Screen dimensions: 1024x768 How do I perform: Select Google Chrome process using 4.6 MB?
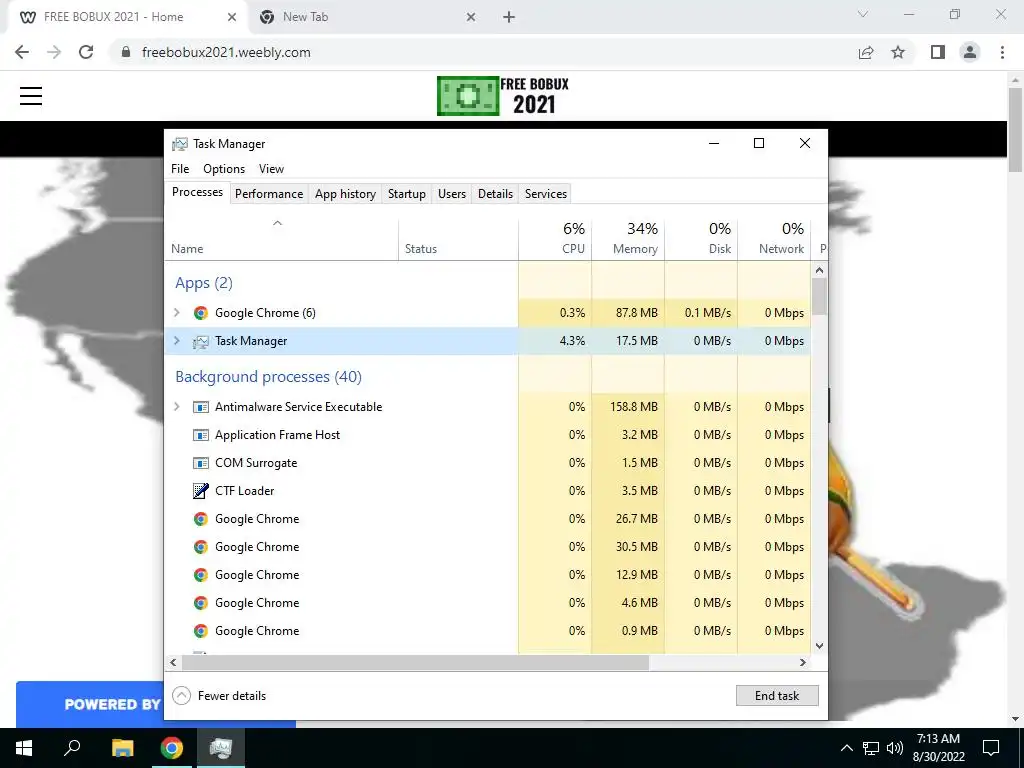pos(488,603)
